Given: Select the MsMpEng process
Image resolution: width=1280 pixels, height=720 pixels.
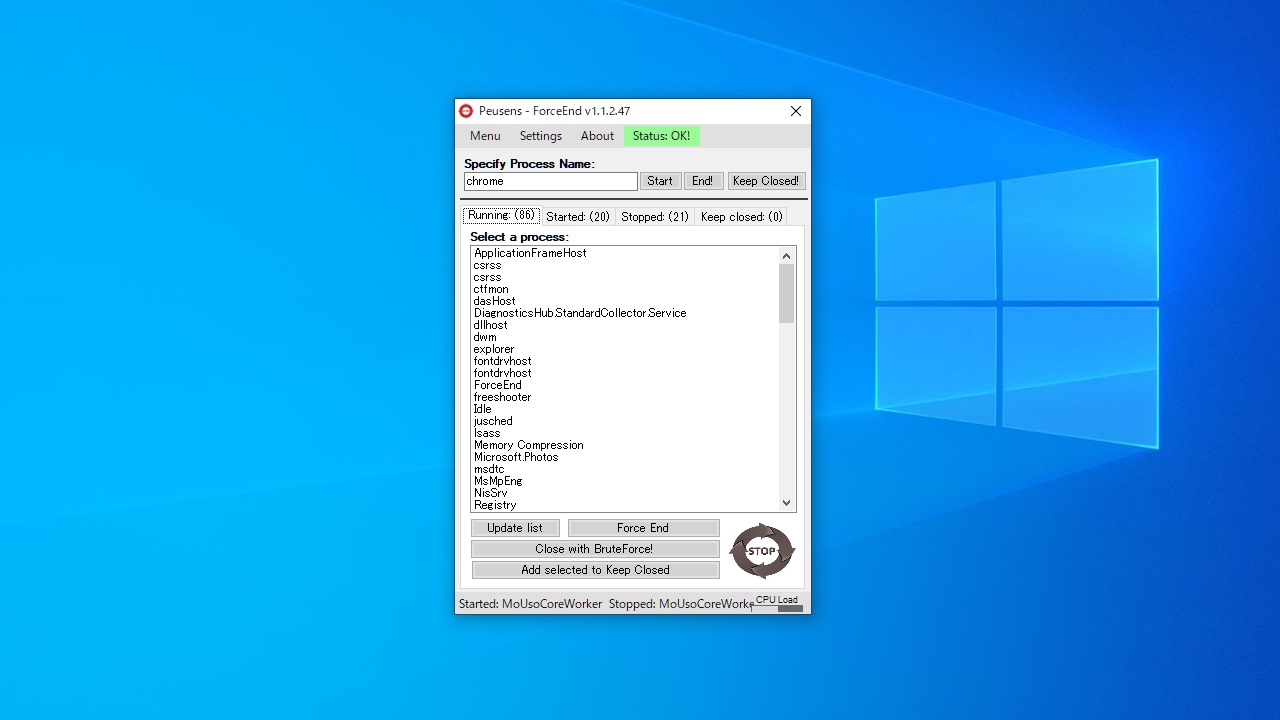Looking at the screenshot, I should [x=498, y=481].
